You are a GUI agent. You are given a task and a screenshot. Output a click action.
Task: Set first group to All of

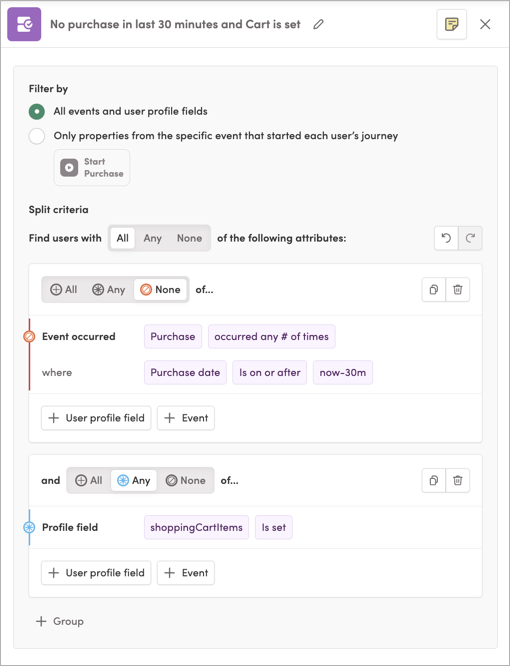pos(64,290)
